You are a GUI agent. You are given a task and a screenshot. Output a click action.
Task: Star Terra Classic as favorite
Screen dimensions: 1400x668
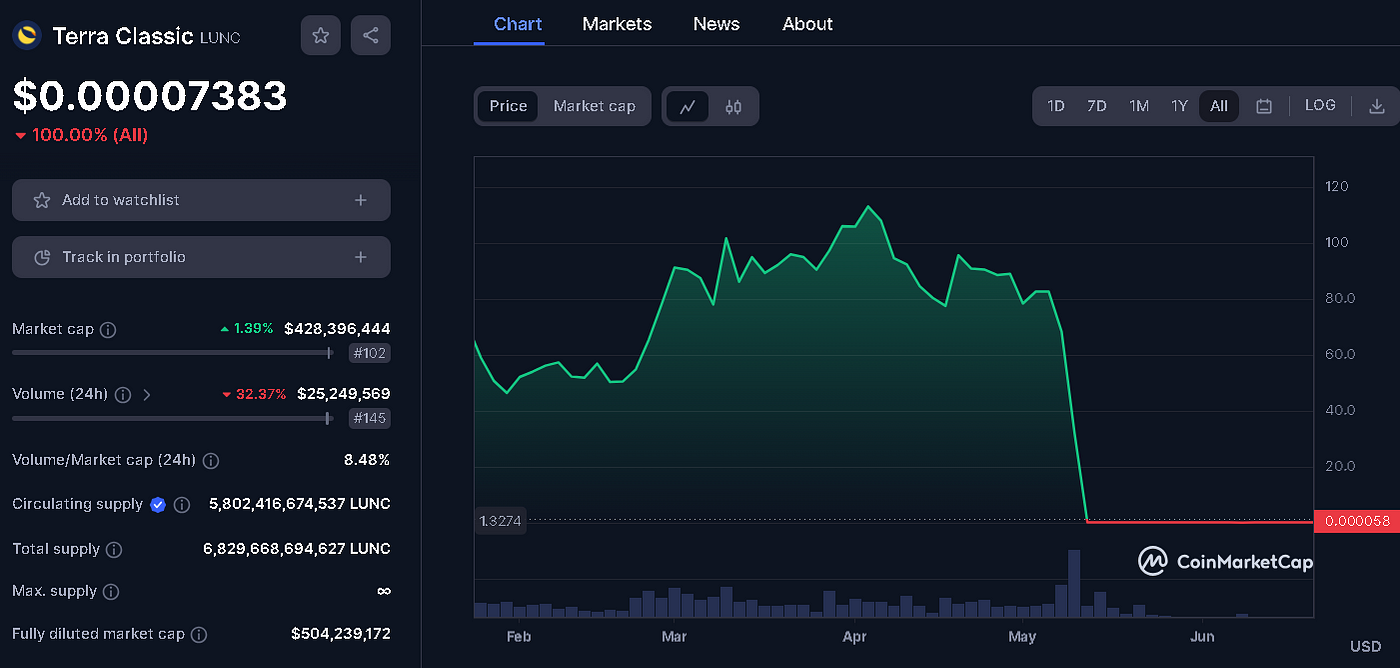click(320, 36)
